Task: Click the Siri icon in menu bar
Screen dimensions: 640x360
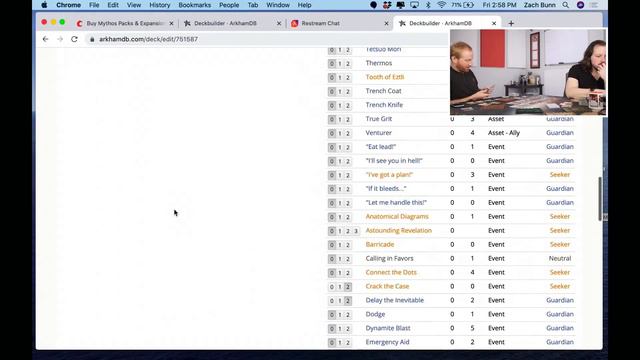Action: tap(580, 5)
